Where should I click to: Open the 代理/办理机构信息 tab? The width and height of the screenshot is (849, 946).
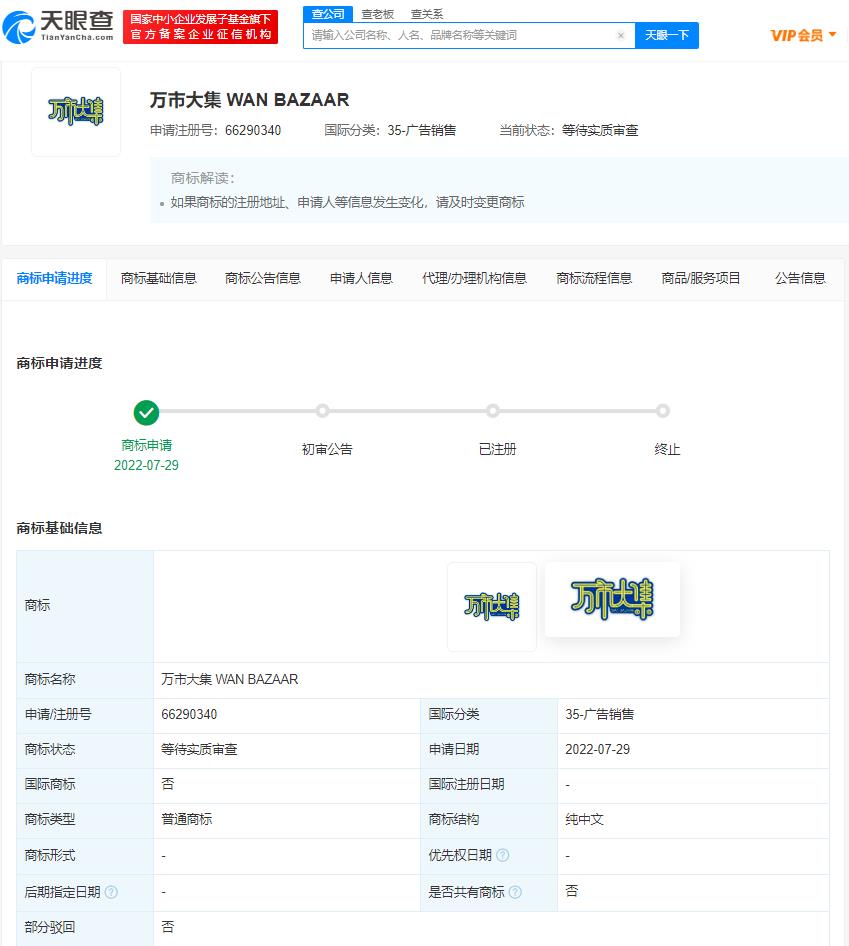(474, 278)
